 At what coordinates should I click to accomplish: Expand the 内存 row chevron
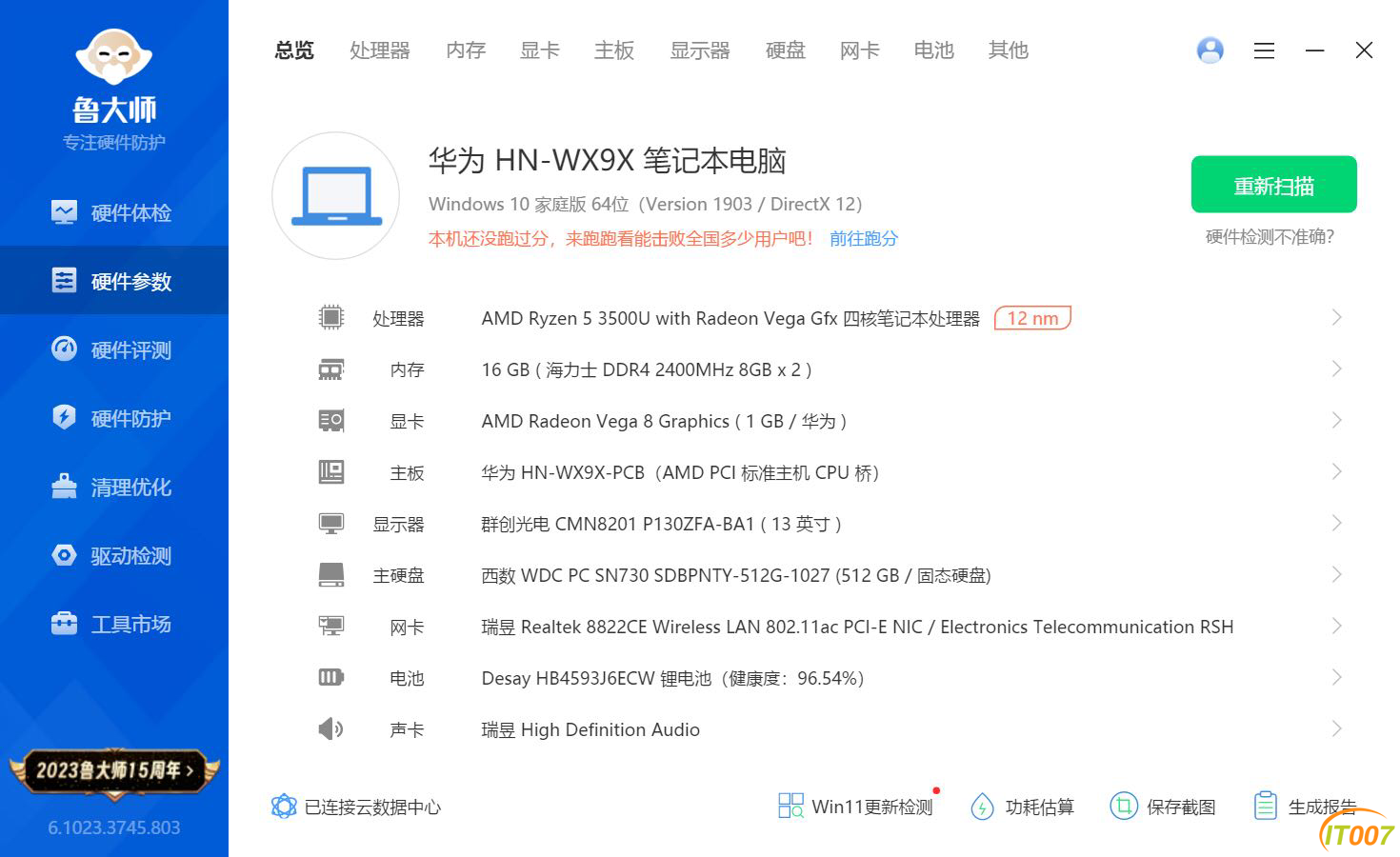[x=1336, y=369]
